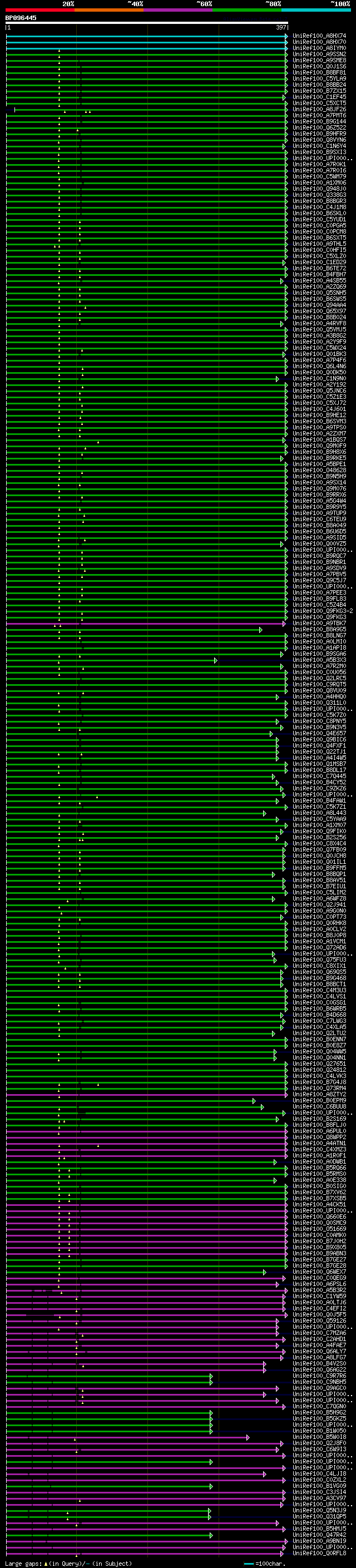Viewport: 356px width, 1568px height.
Task: Select hit label UniRef100_B9SX13
Action: [319, 152]
